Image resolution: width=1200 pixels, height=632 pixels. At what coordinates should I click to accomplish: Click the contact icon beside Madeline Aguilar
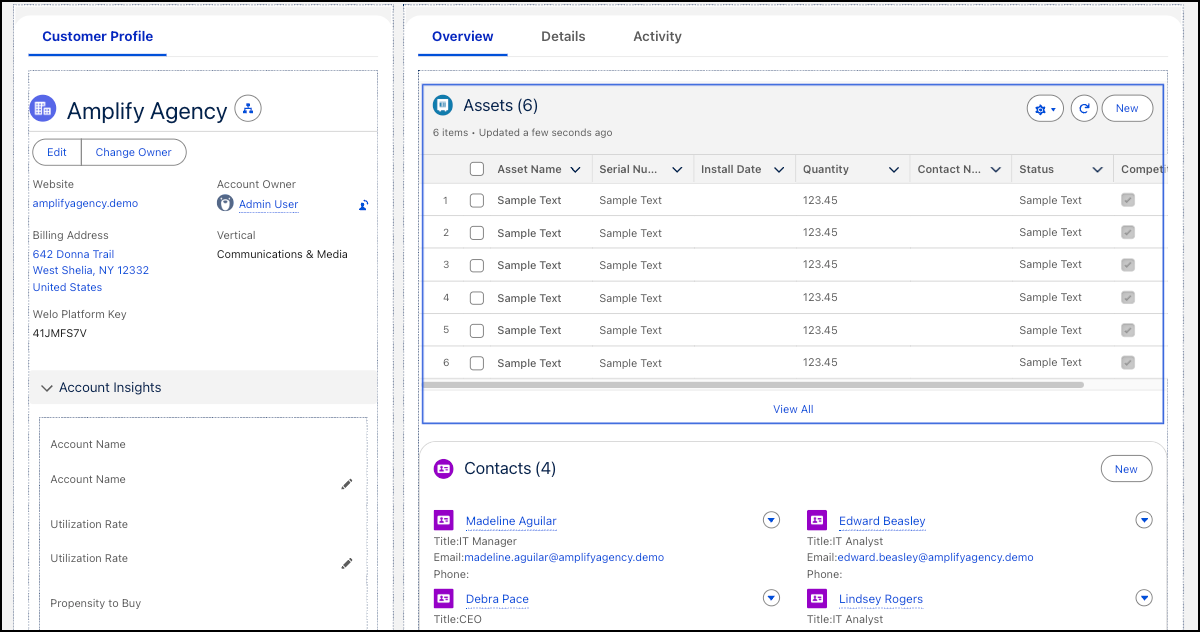444,520
